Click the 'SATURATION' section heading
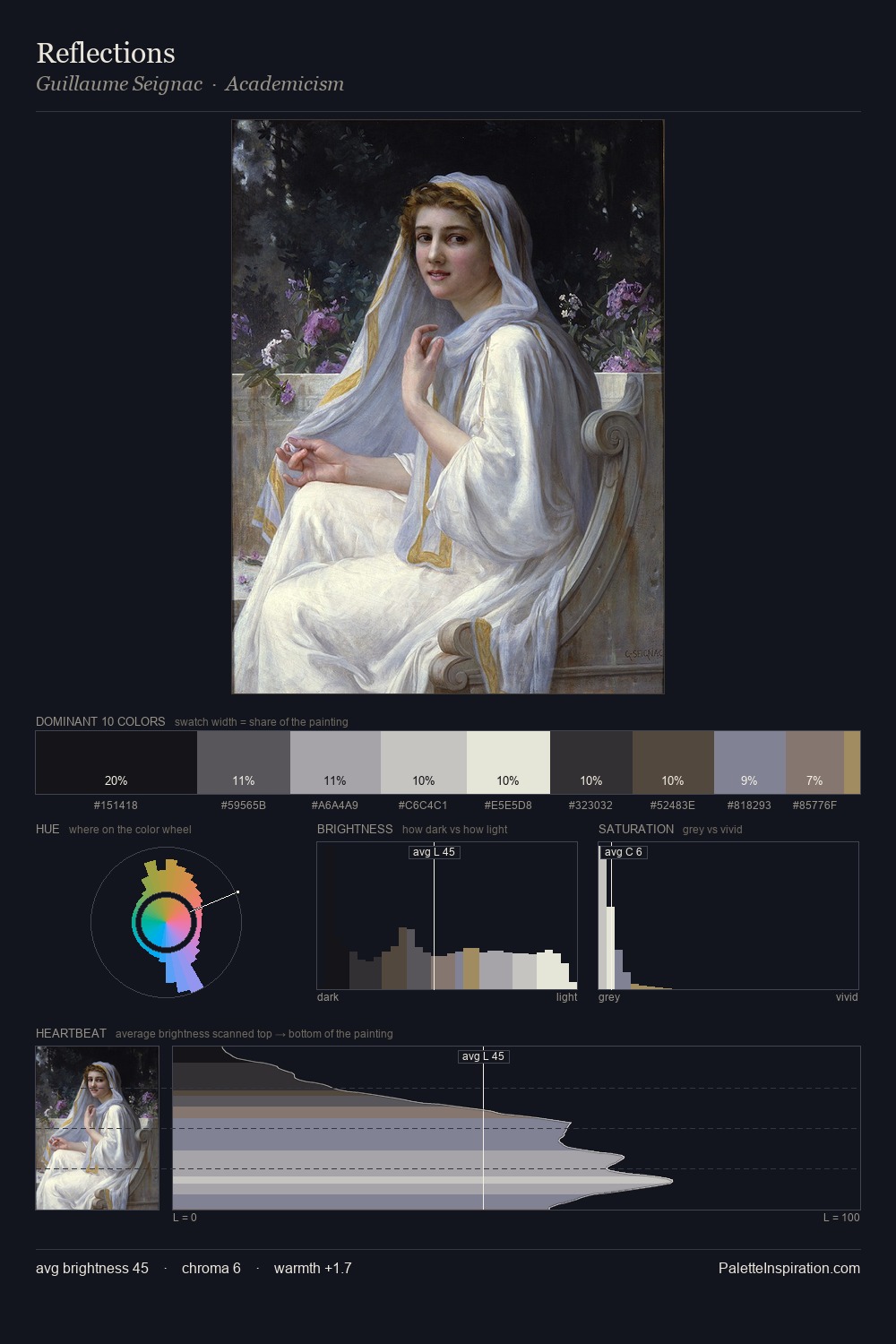This screenshot has width=896, height=1344. [x=636, y=829]
